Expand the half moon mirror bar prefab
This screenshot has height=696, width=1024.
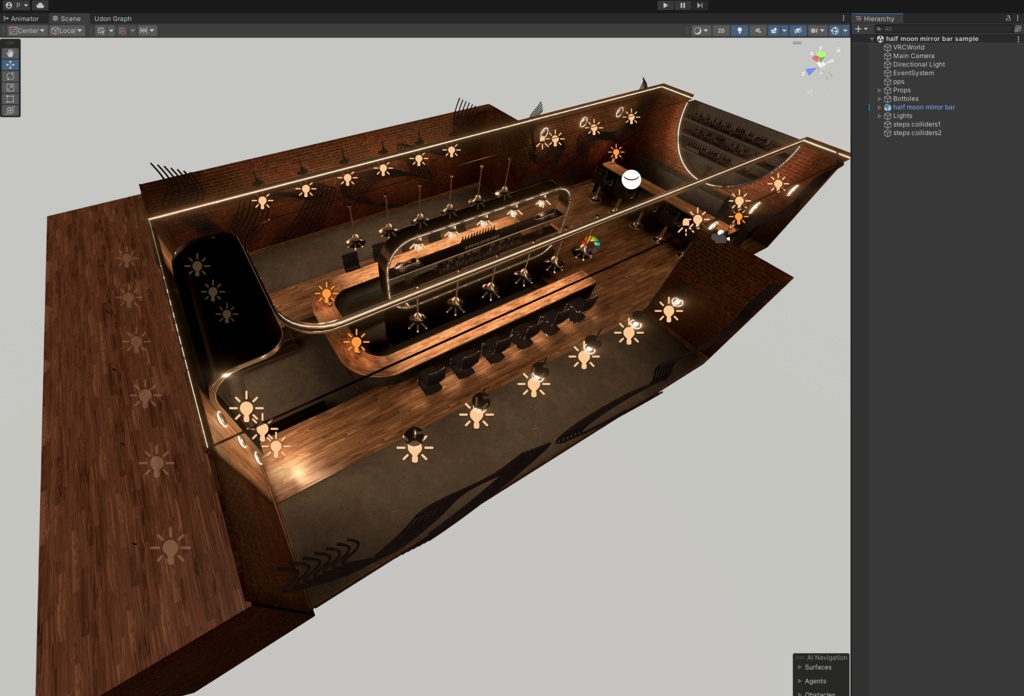[879, 107]
